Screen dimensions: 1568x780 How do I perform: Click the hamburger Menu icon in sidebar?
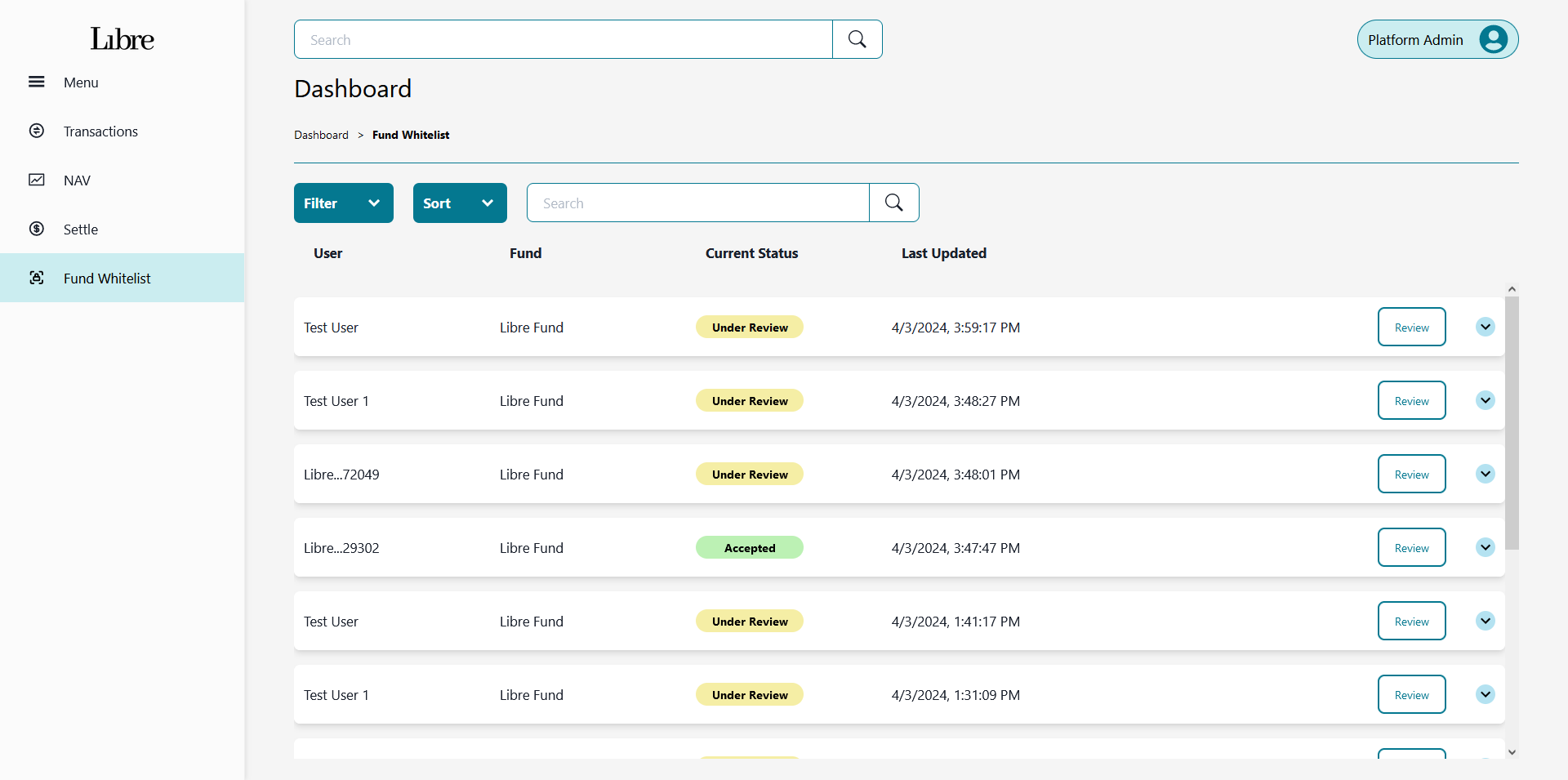click(x=37, y=82)
